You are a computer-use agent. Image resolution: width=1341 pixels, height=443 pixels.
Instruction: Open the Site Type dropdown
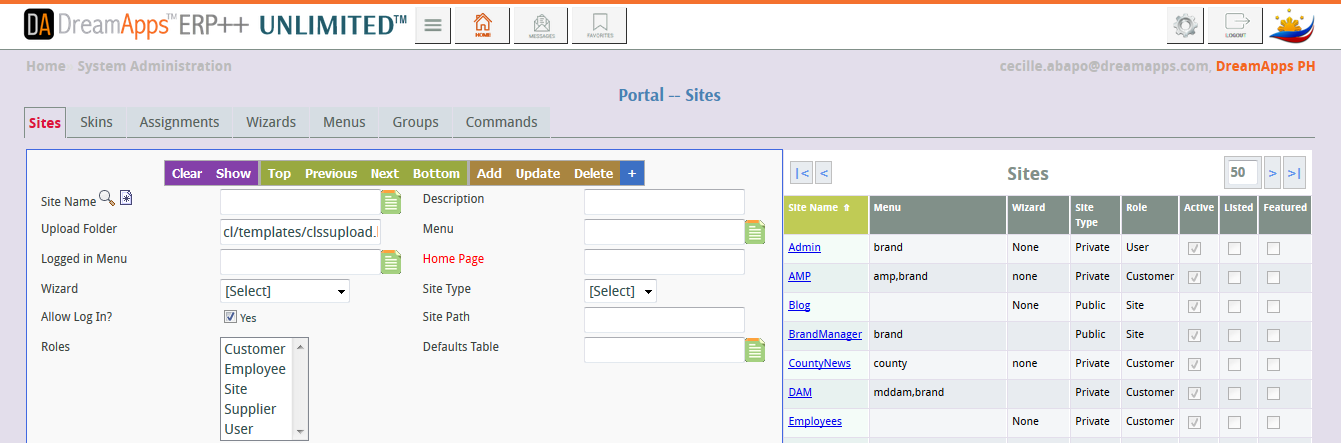(x=620, y=291)
